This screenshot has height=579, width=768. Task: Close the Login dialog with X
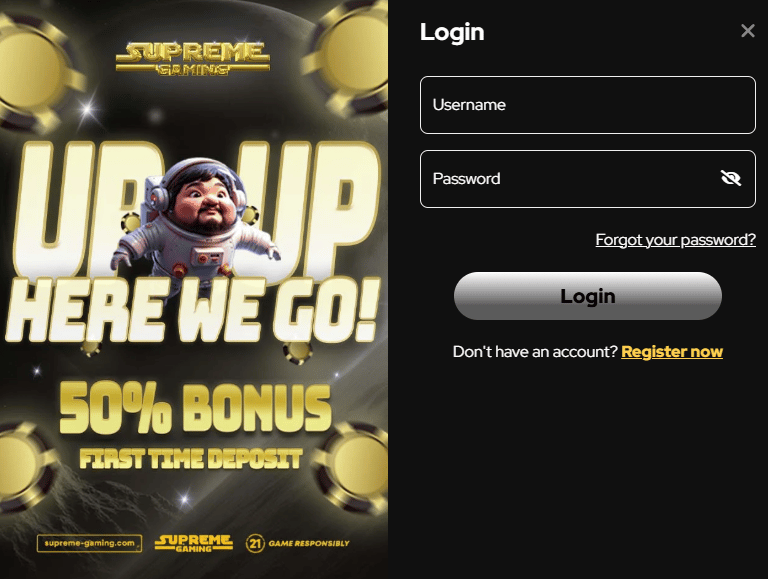(747, 31)
